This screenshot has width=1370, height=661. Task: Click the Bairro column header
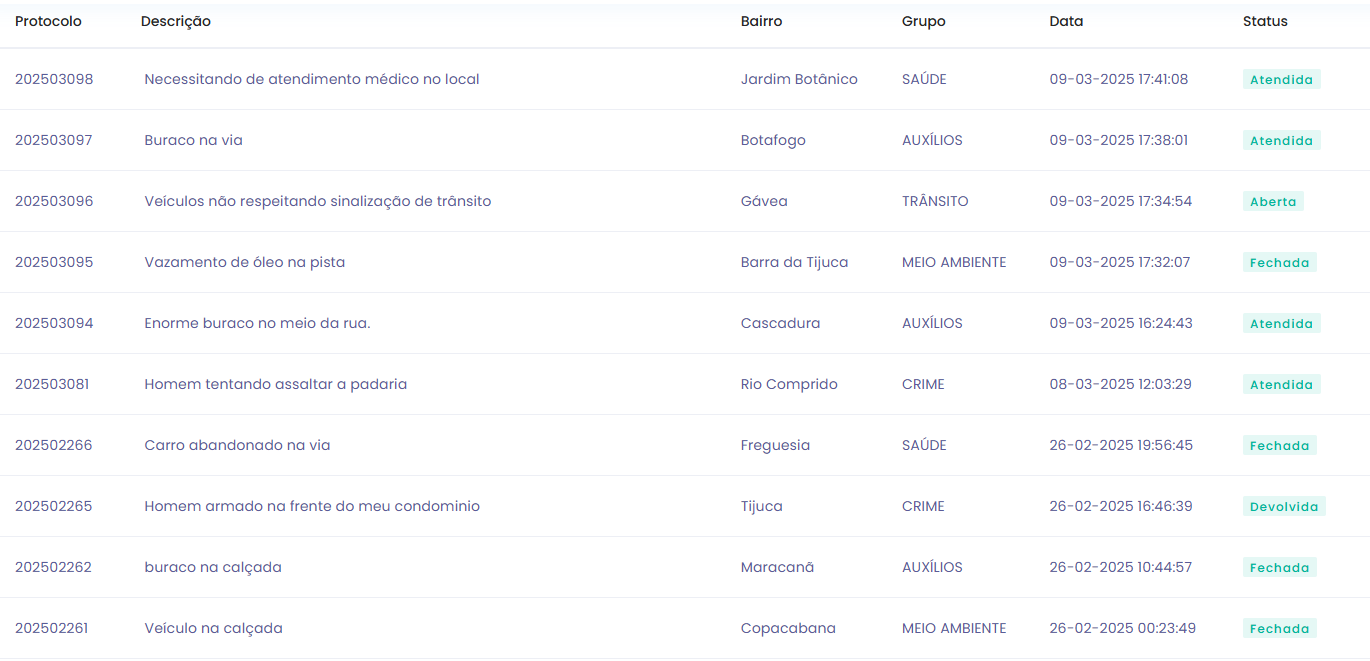click(761, 20)
